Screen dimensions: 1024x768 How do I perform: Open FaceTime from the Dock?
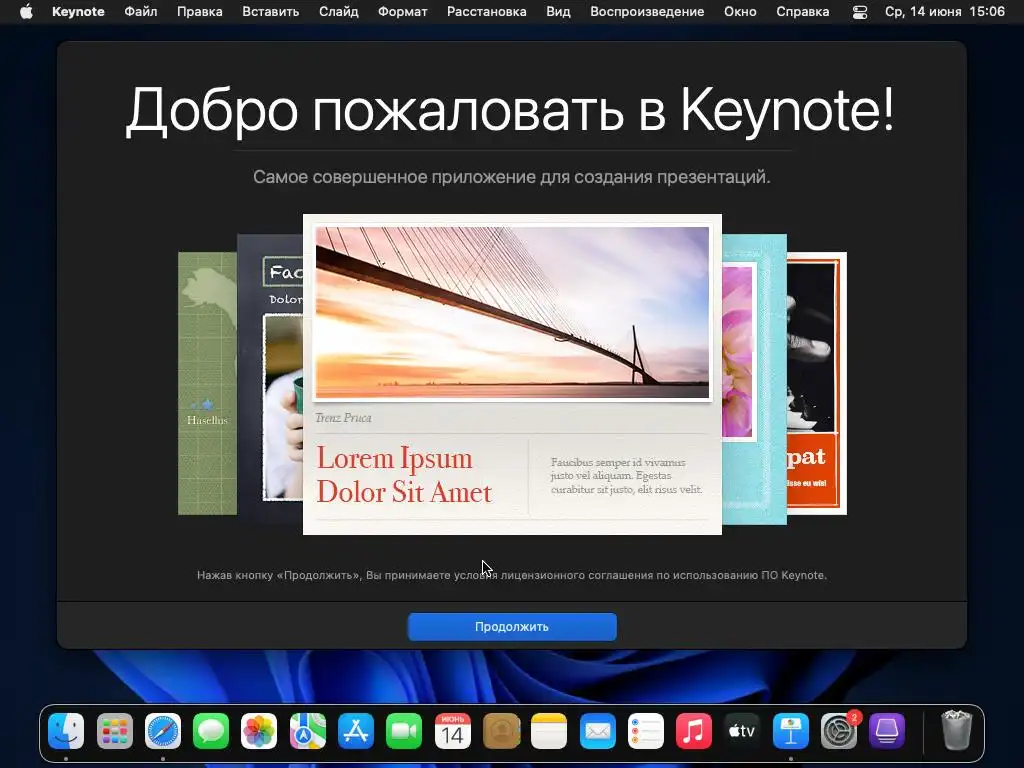404,731
